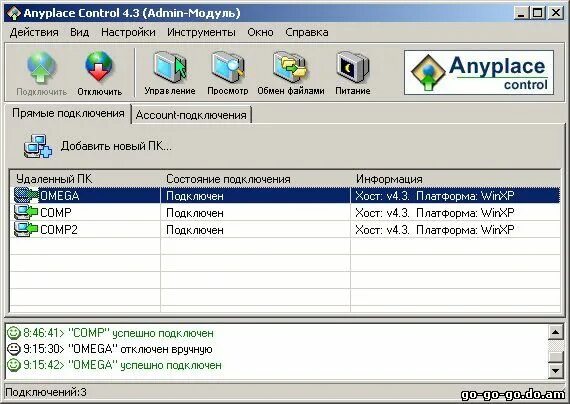Screen dimensions: 570x404
Task: Click the Anyplace Control logo banner
Action: pyautogui.click(x=479, y=73)
